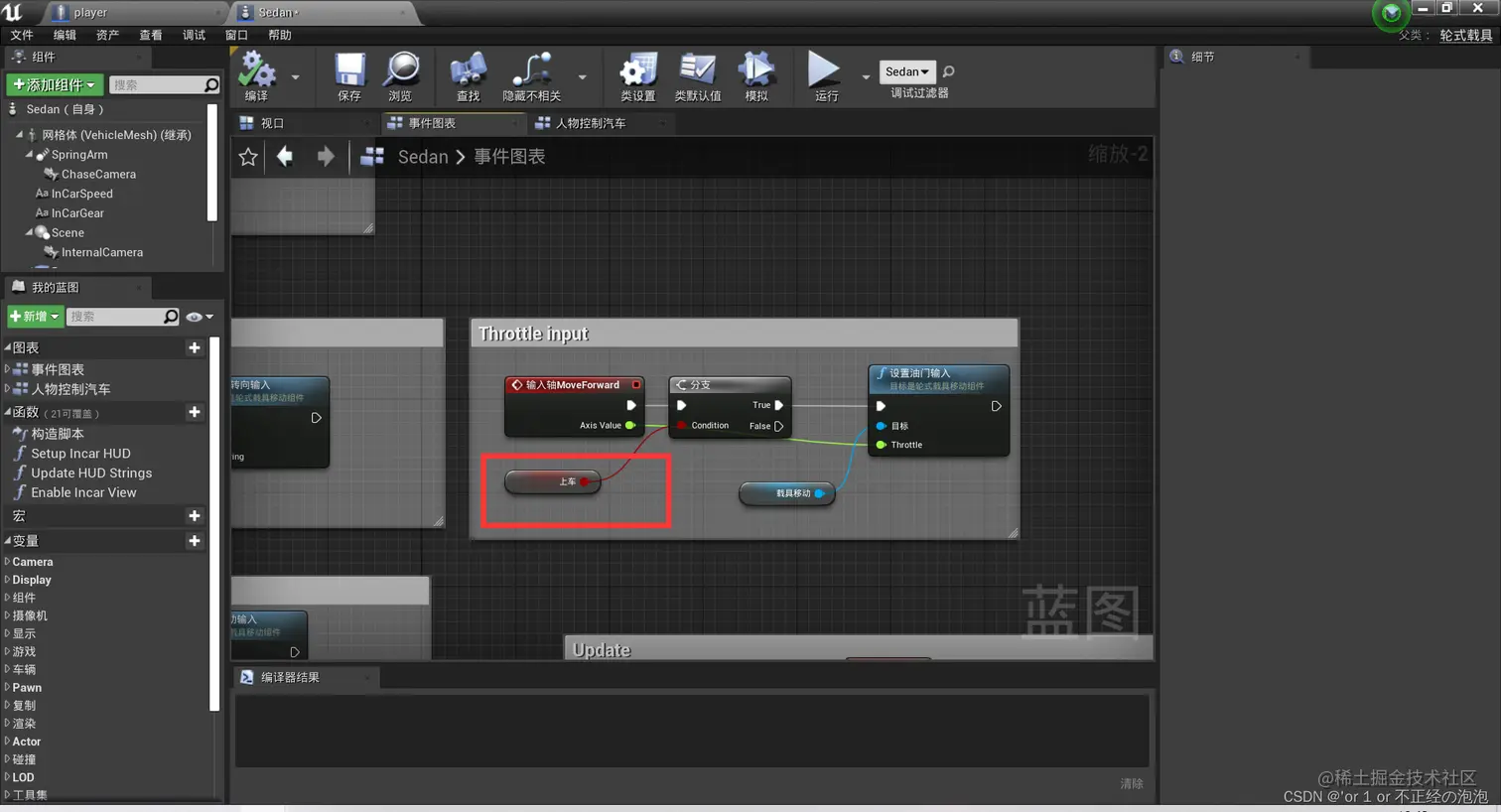Open the 查找 find binoculars tool

pos(468,69)
